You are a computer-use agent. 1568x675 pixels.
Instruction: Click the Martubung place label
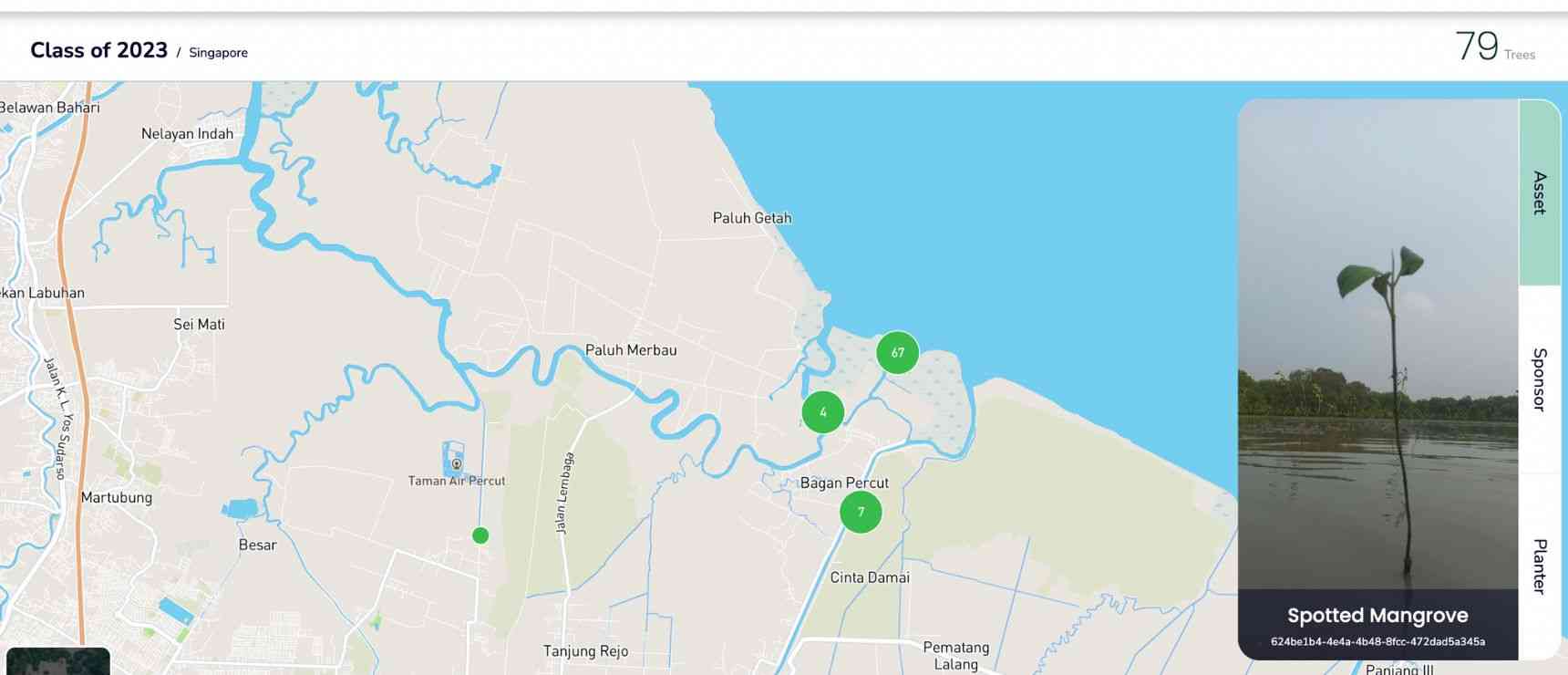[x=117, y=498]
